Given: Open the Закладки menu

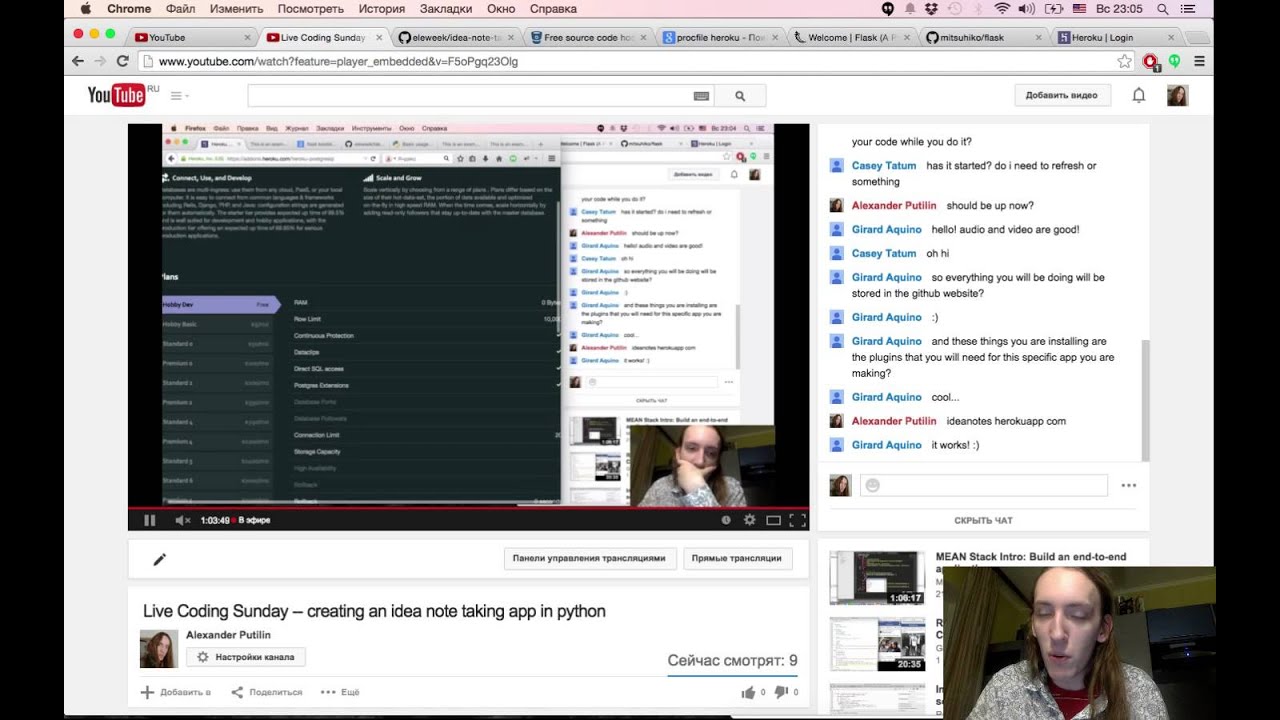Looking at the screenshot, I should tap(446, 9).
